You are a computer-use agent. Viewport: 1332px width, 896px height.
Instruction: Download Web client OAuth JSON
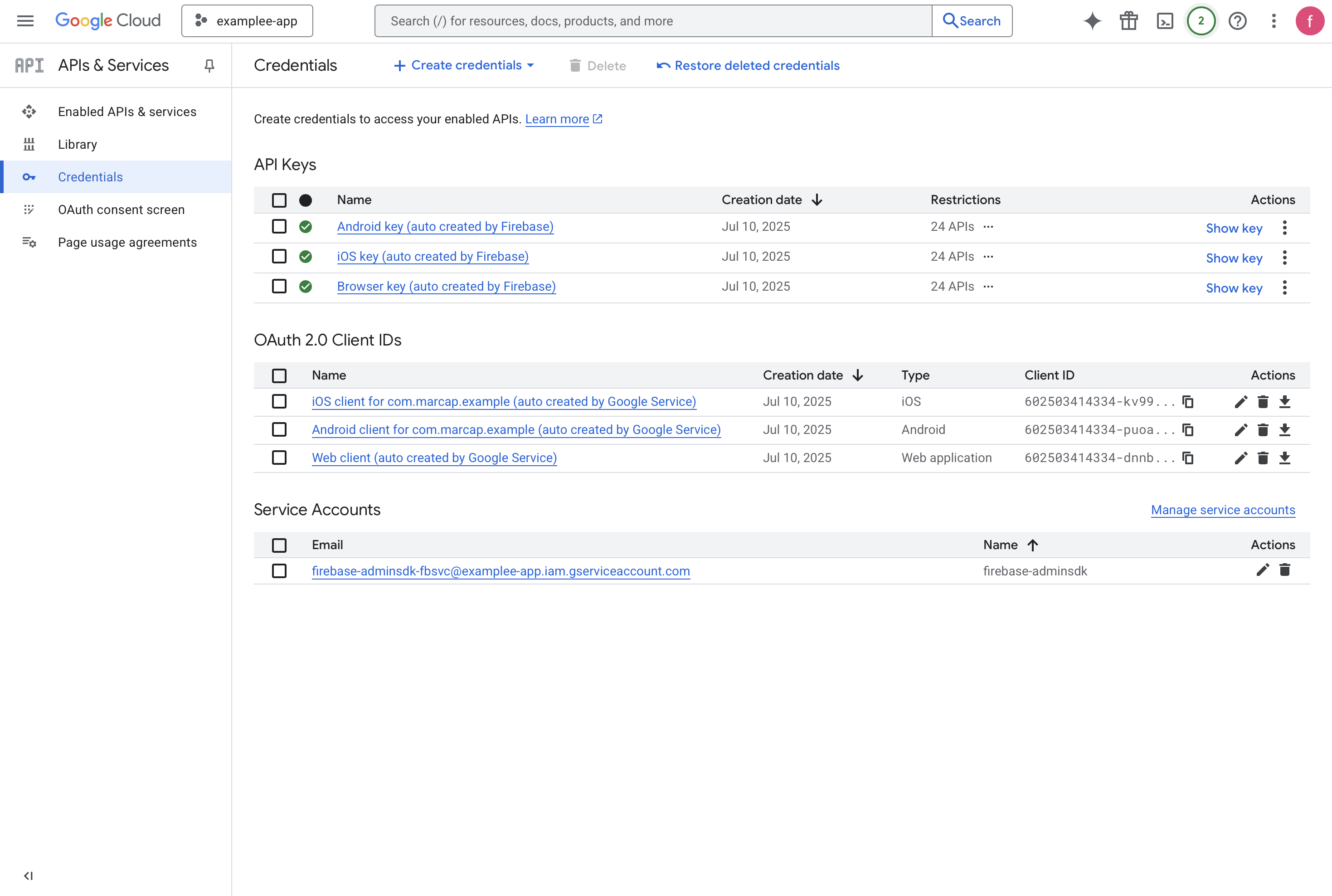point(1284,458)
